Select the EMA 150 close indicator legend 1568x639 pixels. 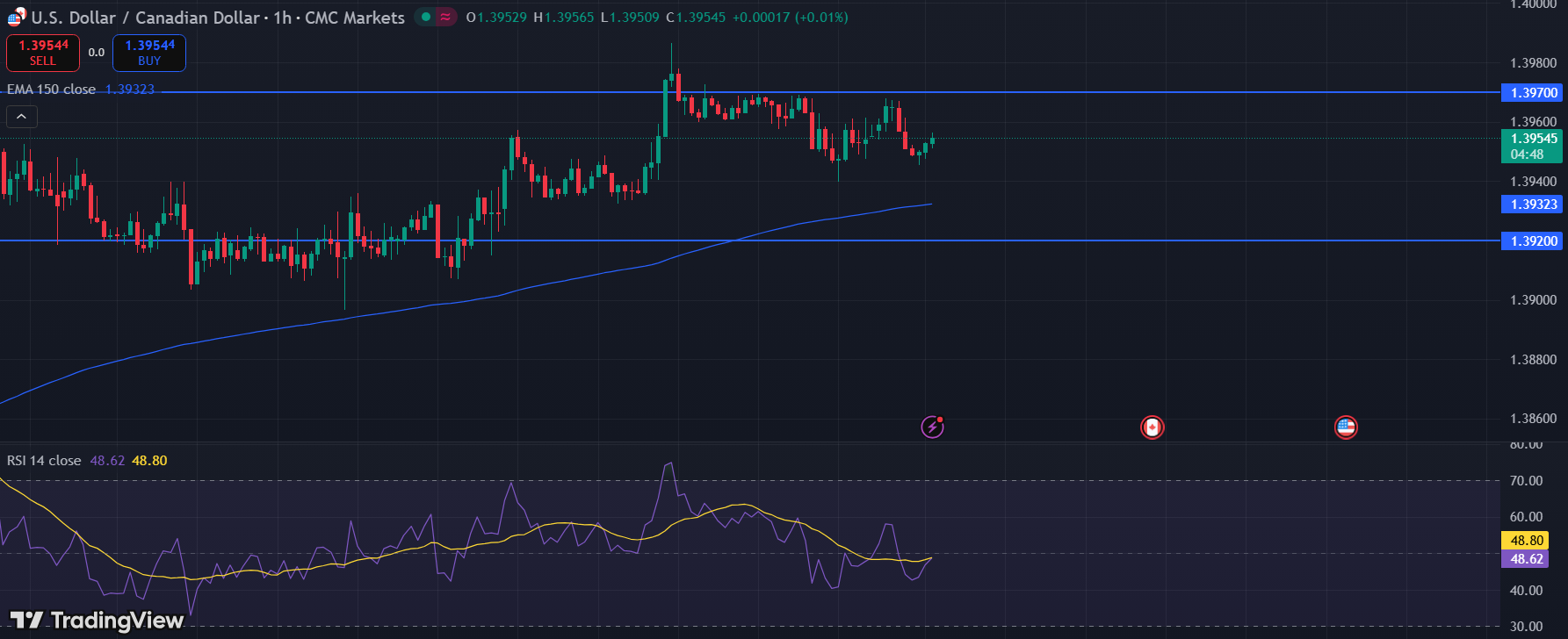(52, 90)
